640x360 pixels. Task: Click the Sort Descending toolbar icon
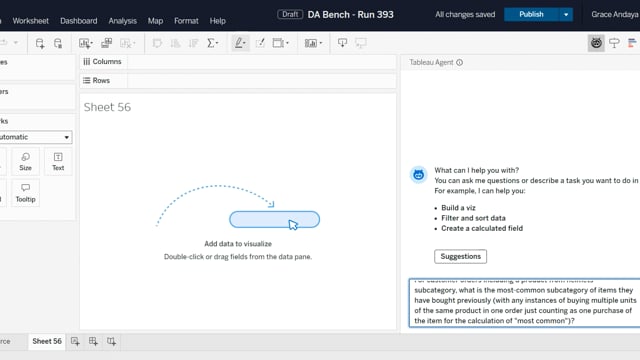pyautogui.click(x=193, y=43)
